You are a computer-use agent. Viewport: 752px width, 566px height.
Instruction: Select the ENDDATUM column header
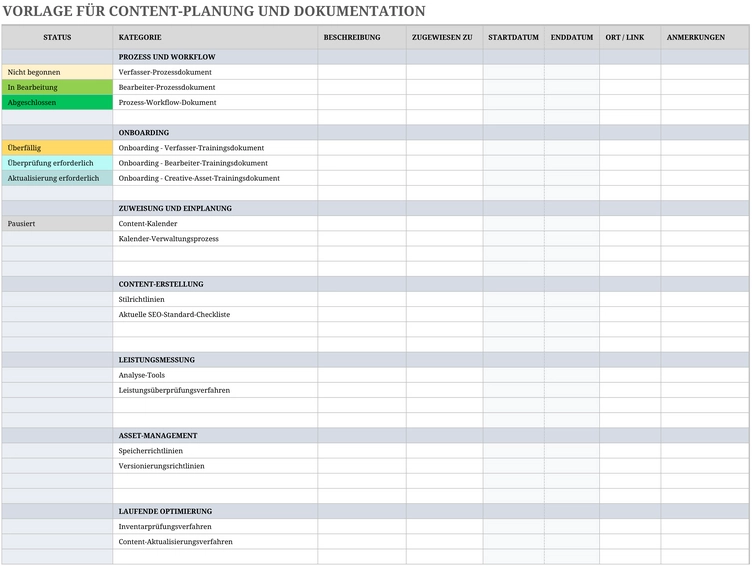tap(572, 37)
